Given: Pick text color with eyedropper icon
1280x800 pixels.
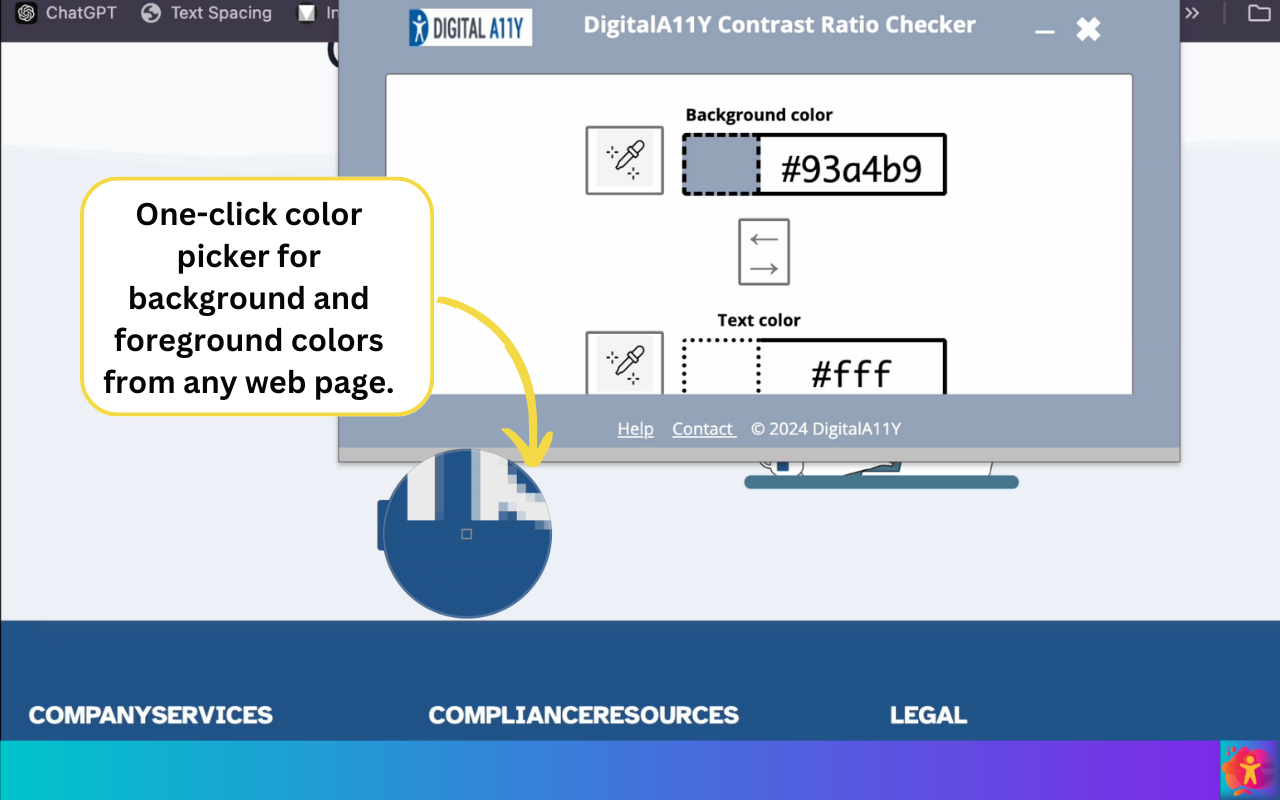Looking at the screenshot, I should tap(625, 362).
